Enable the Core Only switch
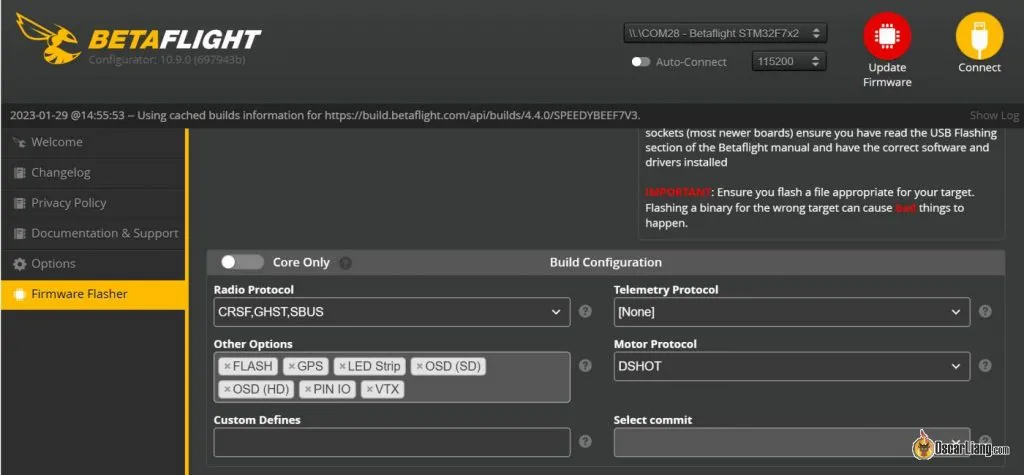The image size is (1024, 475). 242,262
